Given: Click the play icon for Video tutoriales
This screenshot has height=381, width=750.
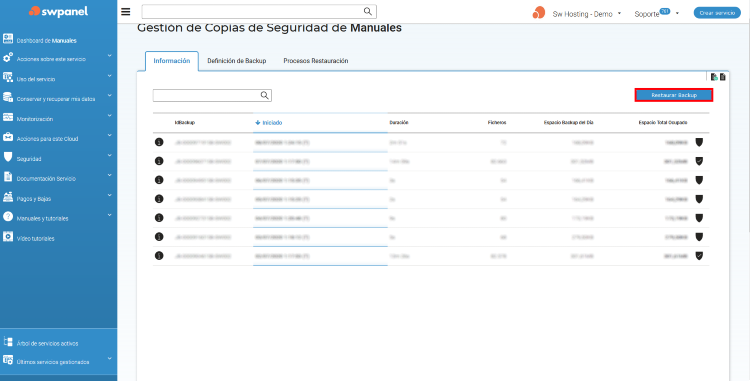Looking at the screenshot, I should point(8,237).
